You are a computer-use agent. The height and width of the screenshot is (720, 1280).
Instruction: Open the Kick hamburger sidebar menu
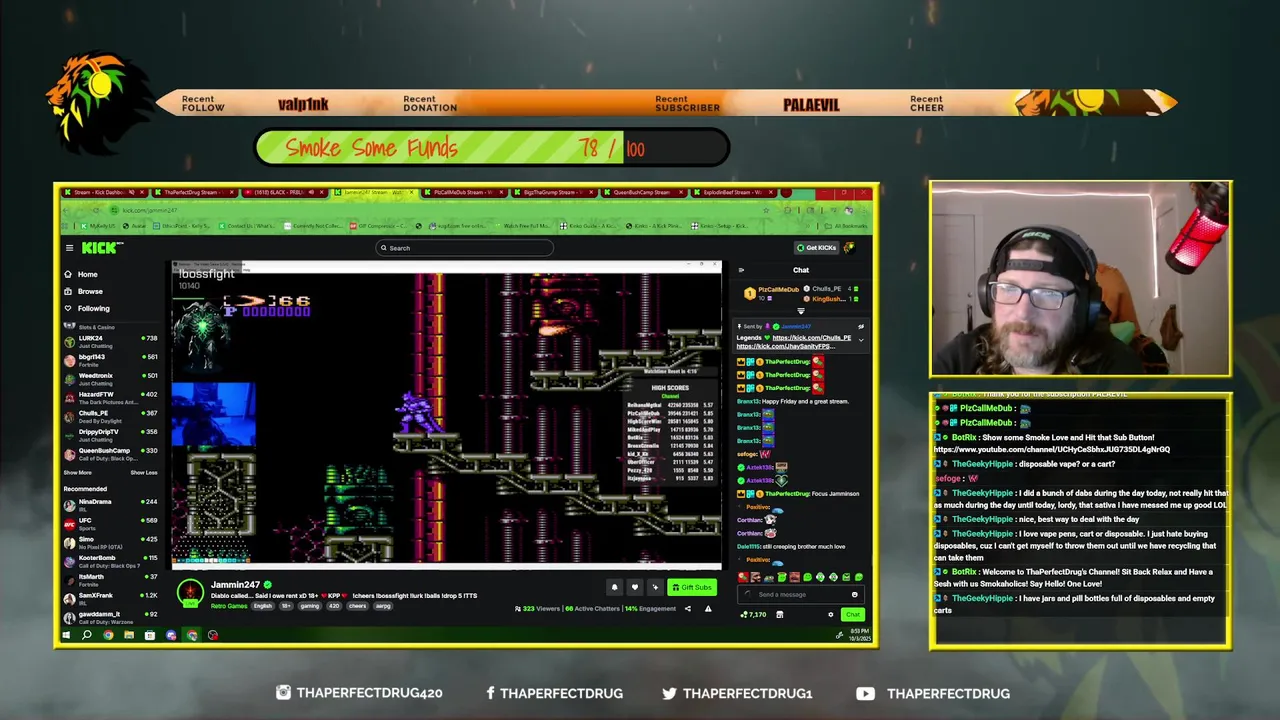[x=69, y=248]
